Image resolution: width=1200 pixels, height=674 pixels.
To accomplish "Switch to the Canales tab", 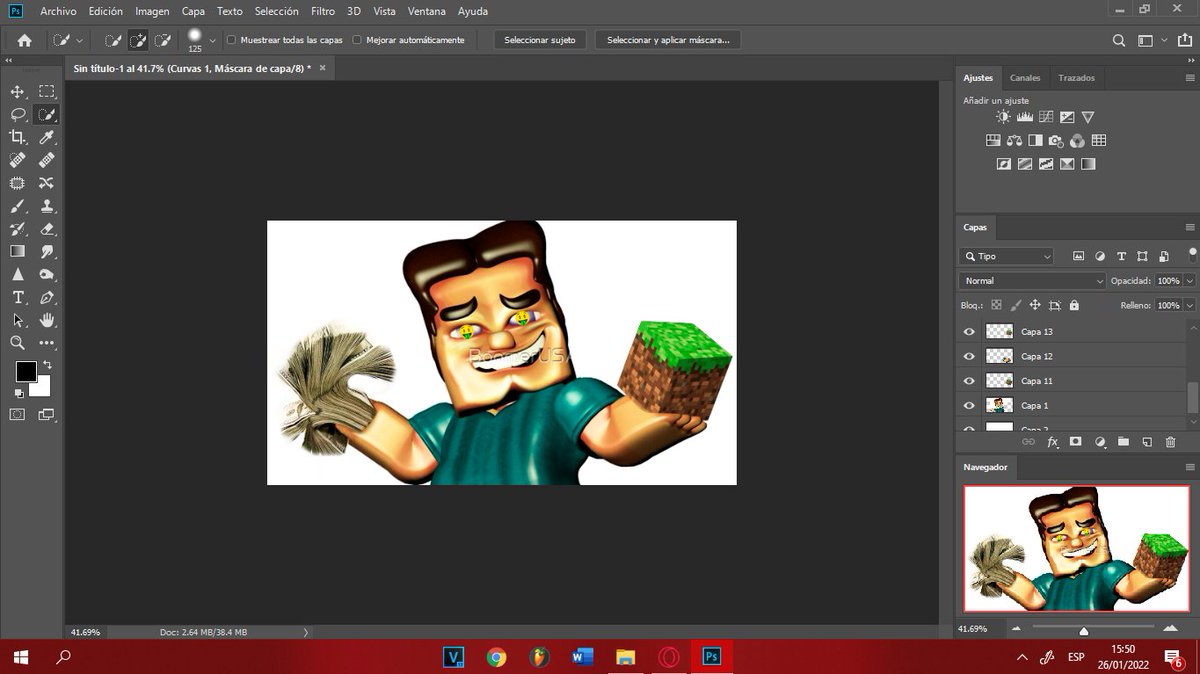I will pyautogui.click(x=1025, y=78).
